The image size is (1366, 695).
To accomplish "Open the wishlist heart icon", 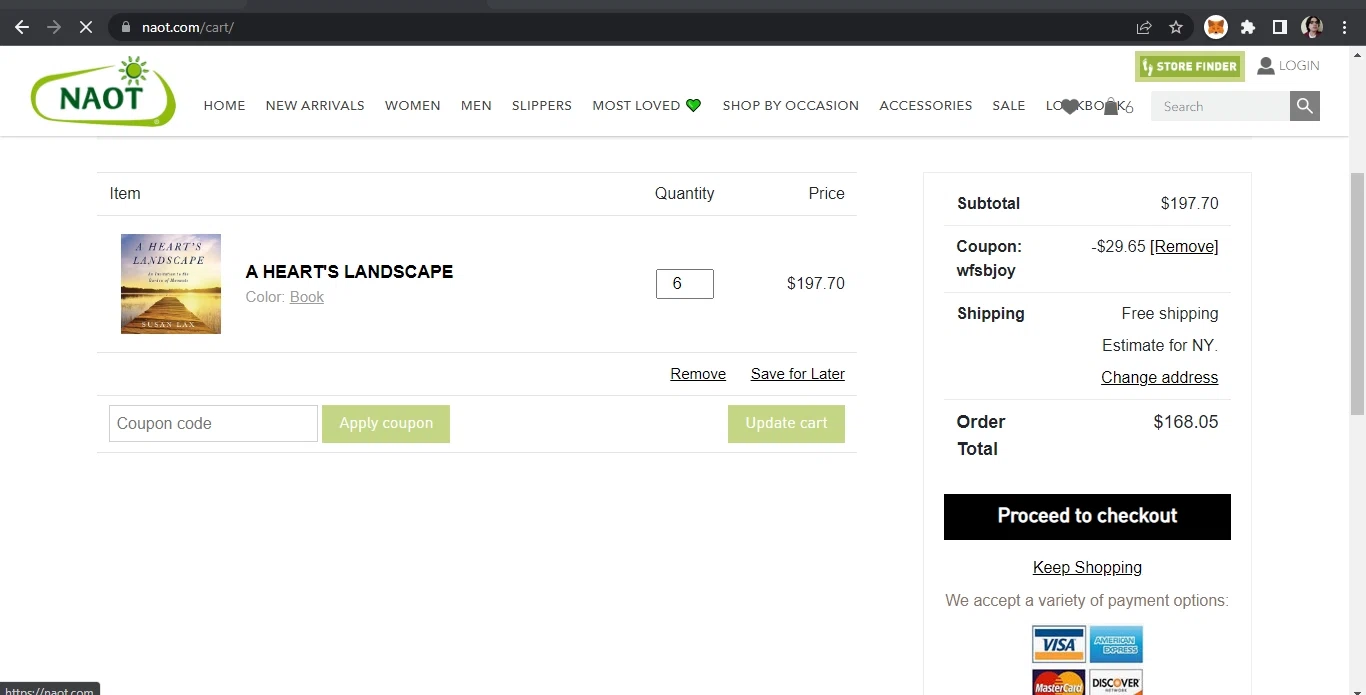I will [1069, 107].
